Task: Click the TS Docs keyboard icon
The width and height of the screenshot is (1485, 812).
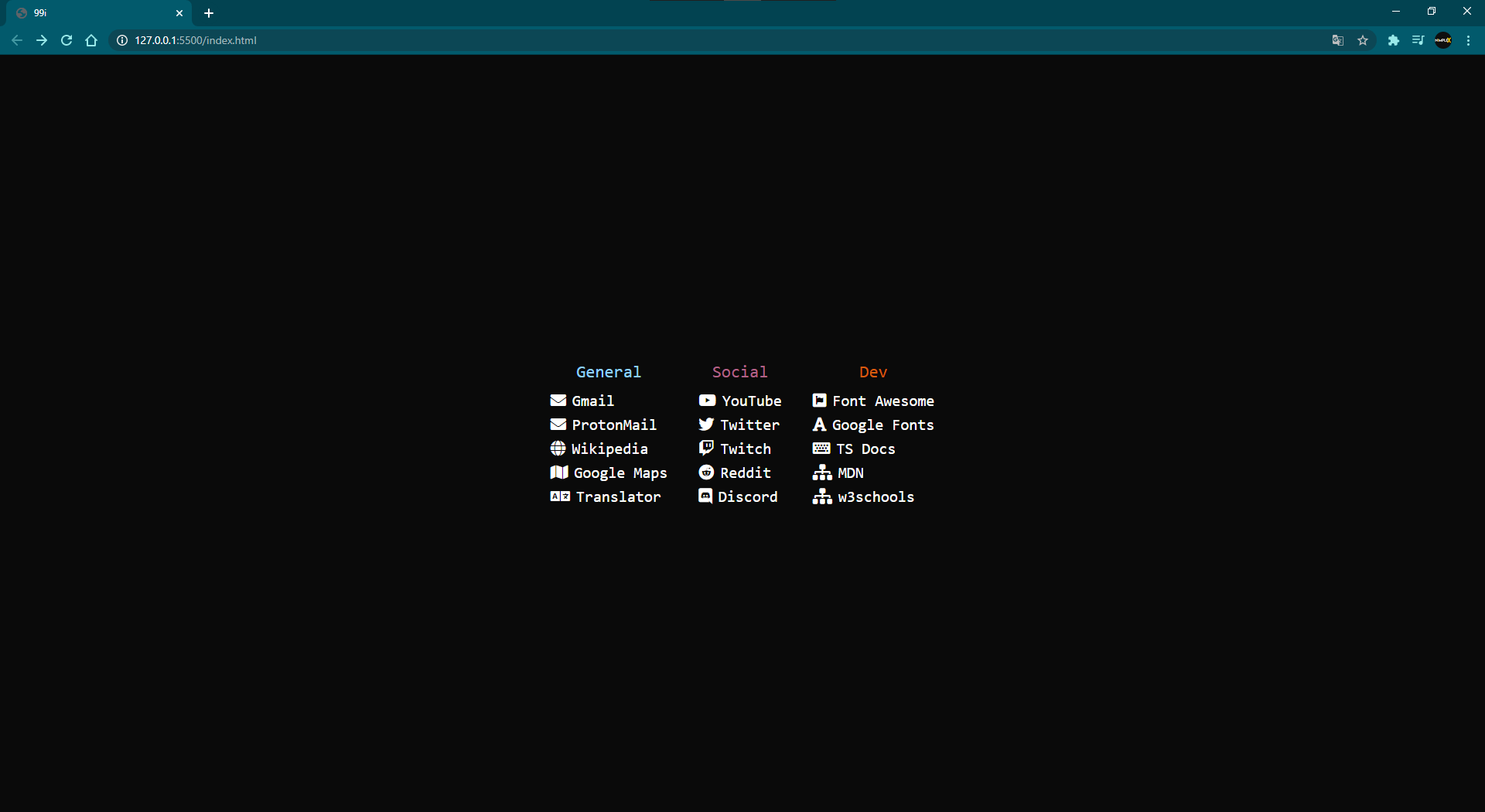Action: pyautogui.click(x=821, y=448)
